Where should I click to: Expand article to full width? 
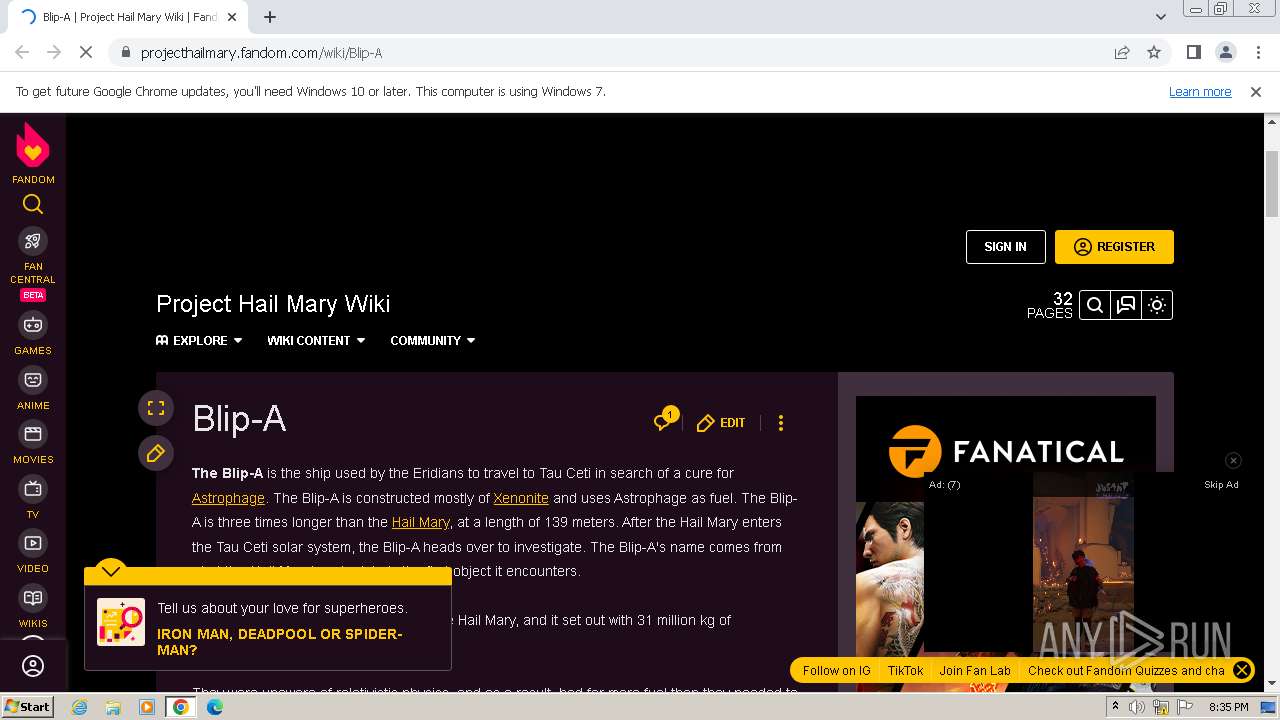[x=156, y=408]
